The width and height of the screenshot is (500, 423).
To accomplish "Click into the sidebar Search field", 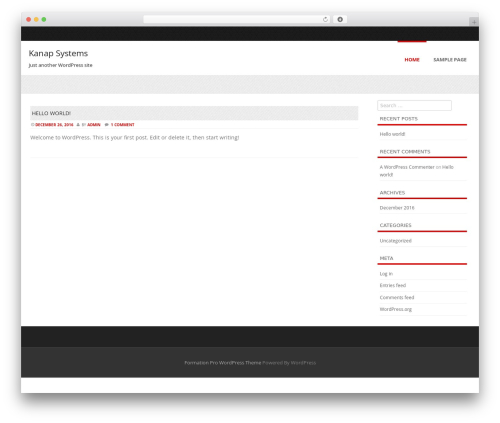I will [x=414, y=105].
